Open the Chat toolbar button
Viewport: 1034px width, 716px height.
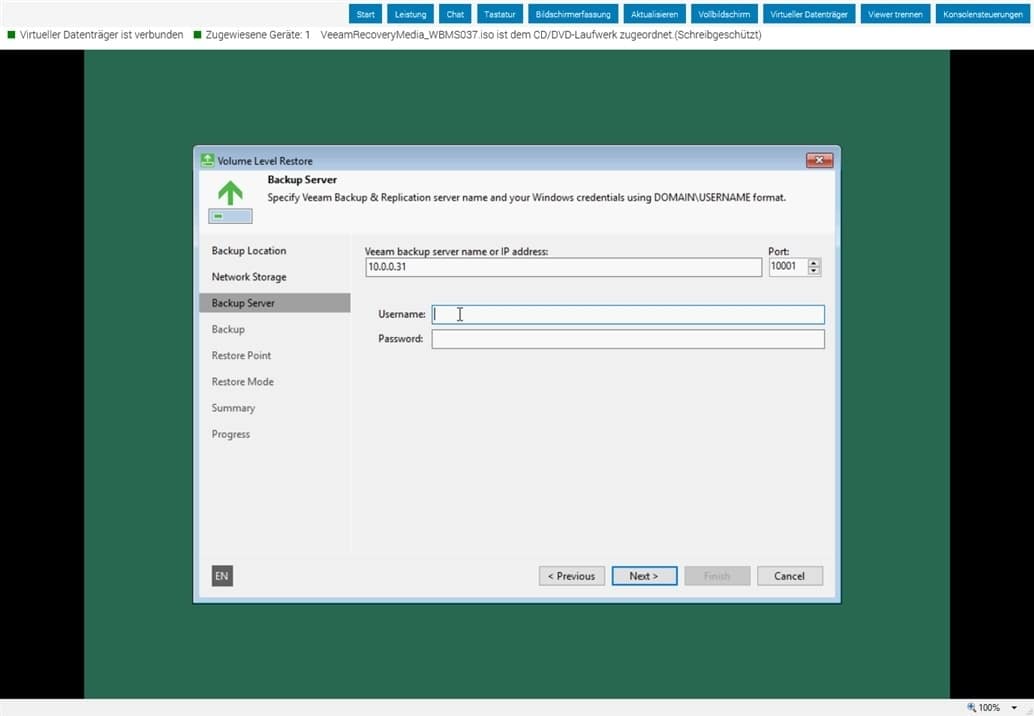point(455,14)
